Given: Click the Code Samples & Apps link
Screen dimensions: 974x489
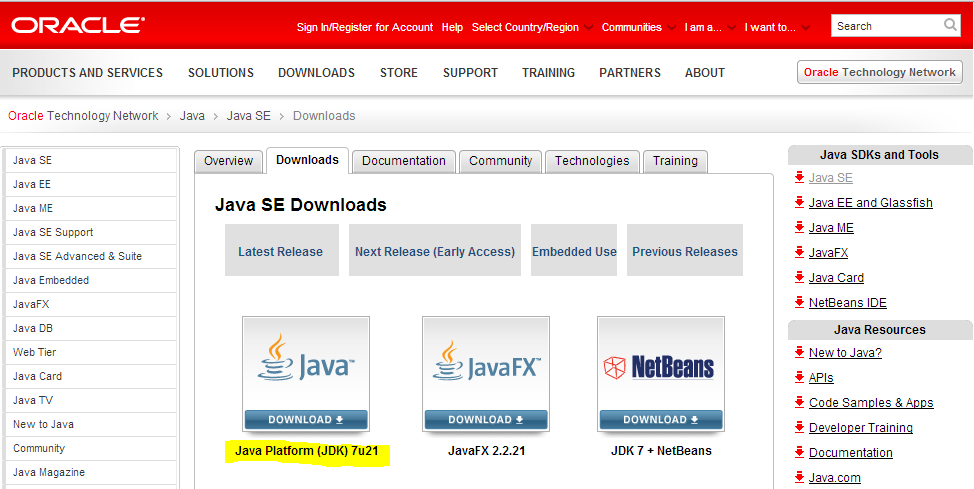Looking at the screenshot, I should [x=871, y=403].
